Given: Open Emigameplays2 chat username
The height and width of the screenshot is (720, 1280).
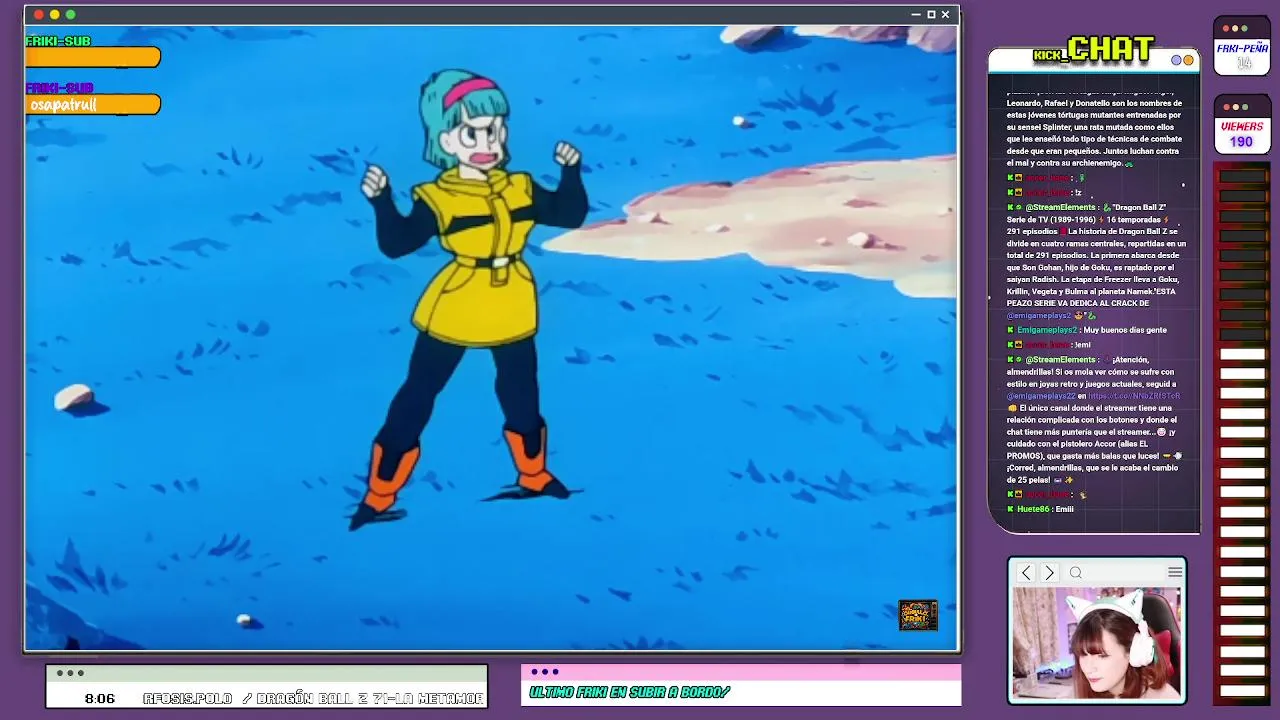Looking at the screenshot, I should coord(1047,330).
